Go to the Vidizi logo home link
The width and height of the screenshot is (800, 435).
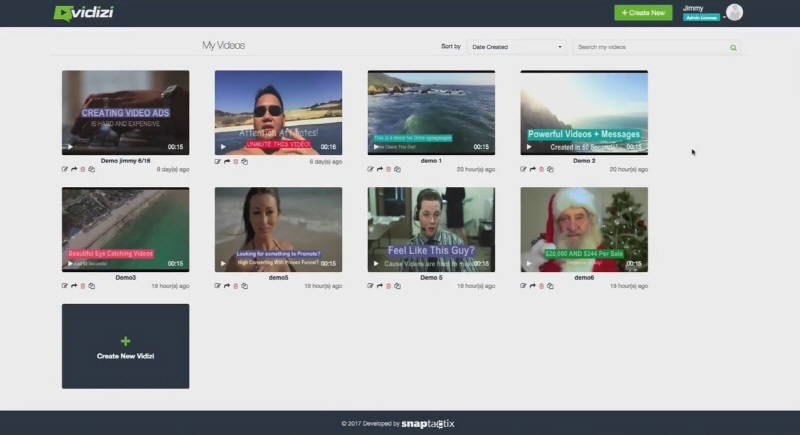pyautogui.click(x=84, y=13)
